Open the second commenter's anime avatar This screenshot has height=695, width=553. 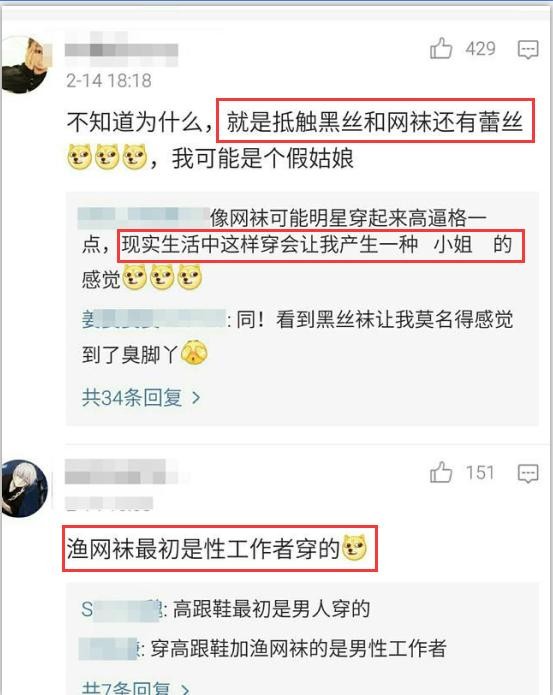[24, 488]
